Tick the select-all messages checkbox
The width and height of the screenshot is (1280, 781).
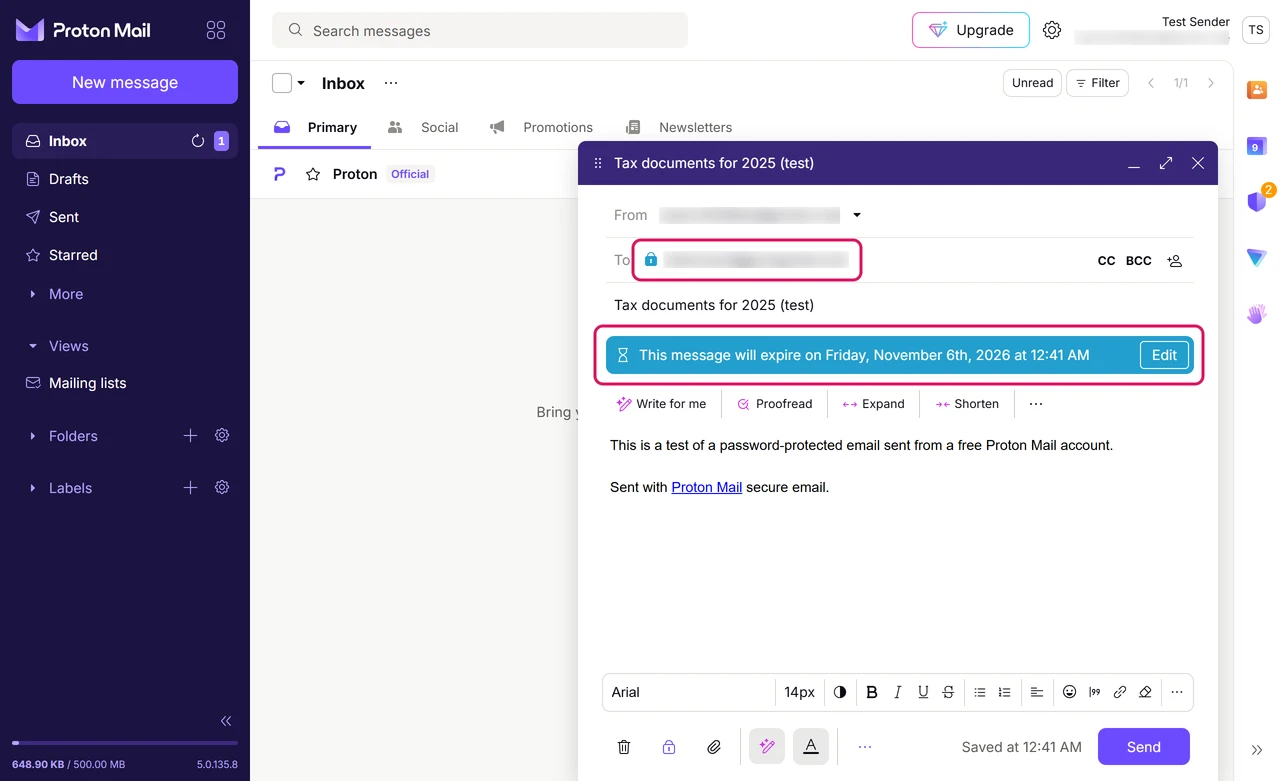(x=282, y=83)
